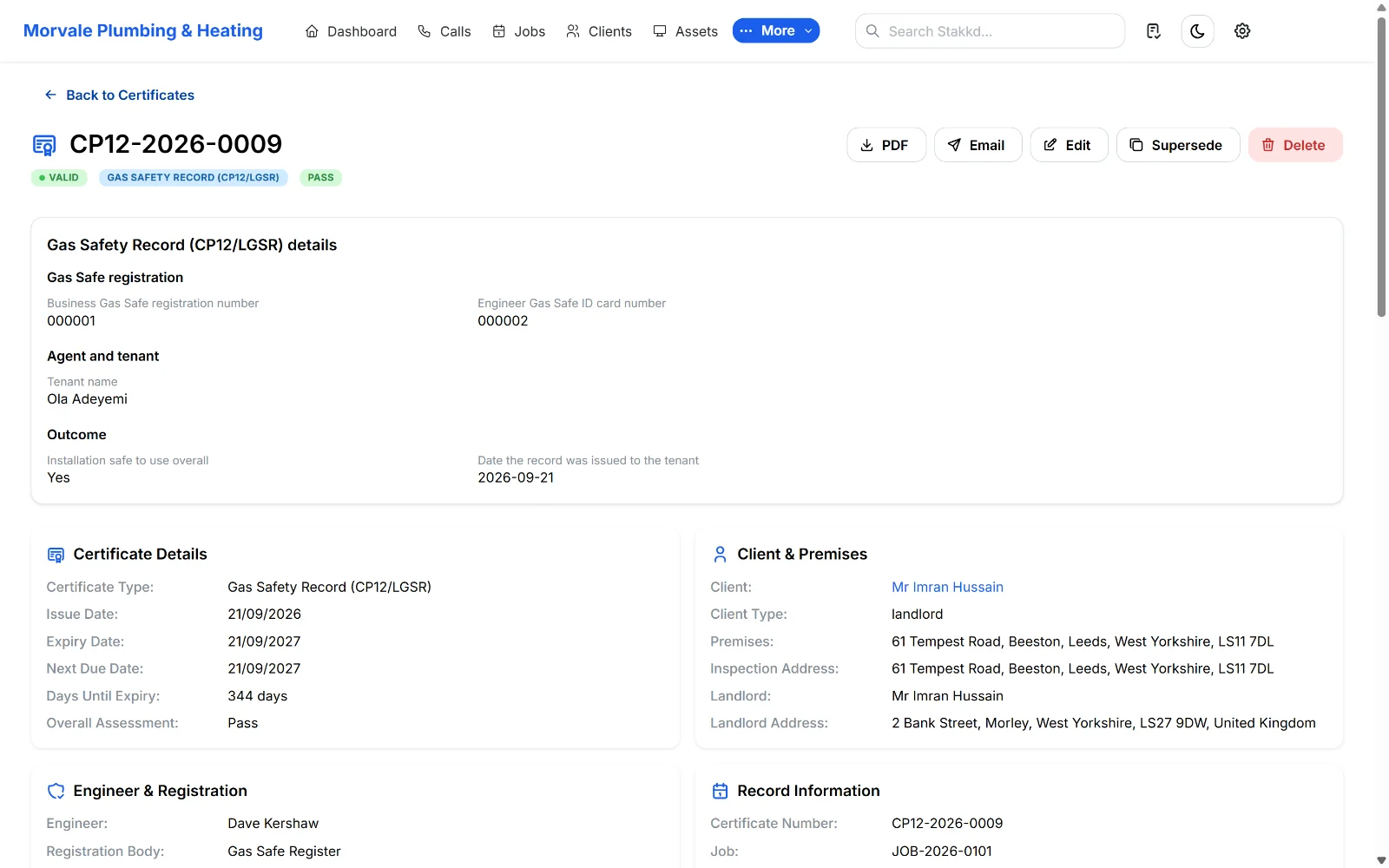
Task: Select business registration number 000001
Action: tap(71, 321)
